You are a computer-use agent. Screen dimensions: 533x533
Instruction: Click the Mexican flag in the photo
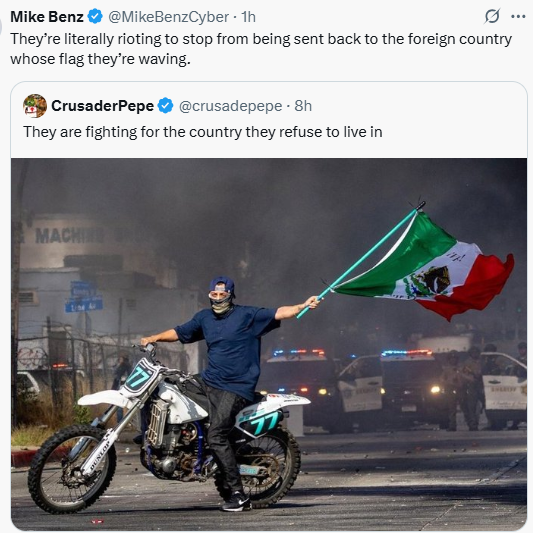[x=425, y=266]
